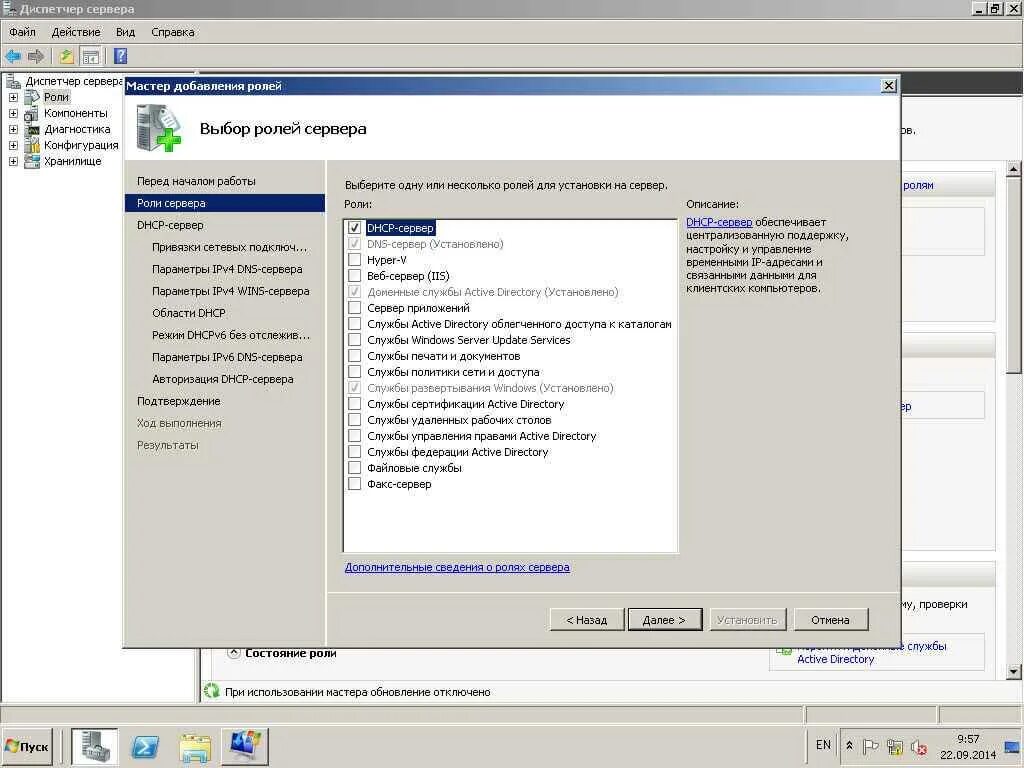Select the DHCP-сервер wizard step
Screen dimensions: 1024x768
(x=170, y=225)
